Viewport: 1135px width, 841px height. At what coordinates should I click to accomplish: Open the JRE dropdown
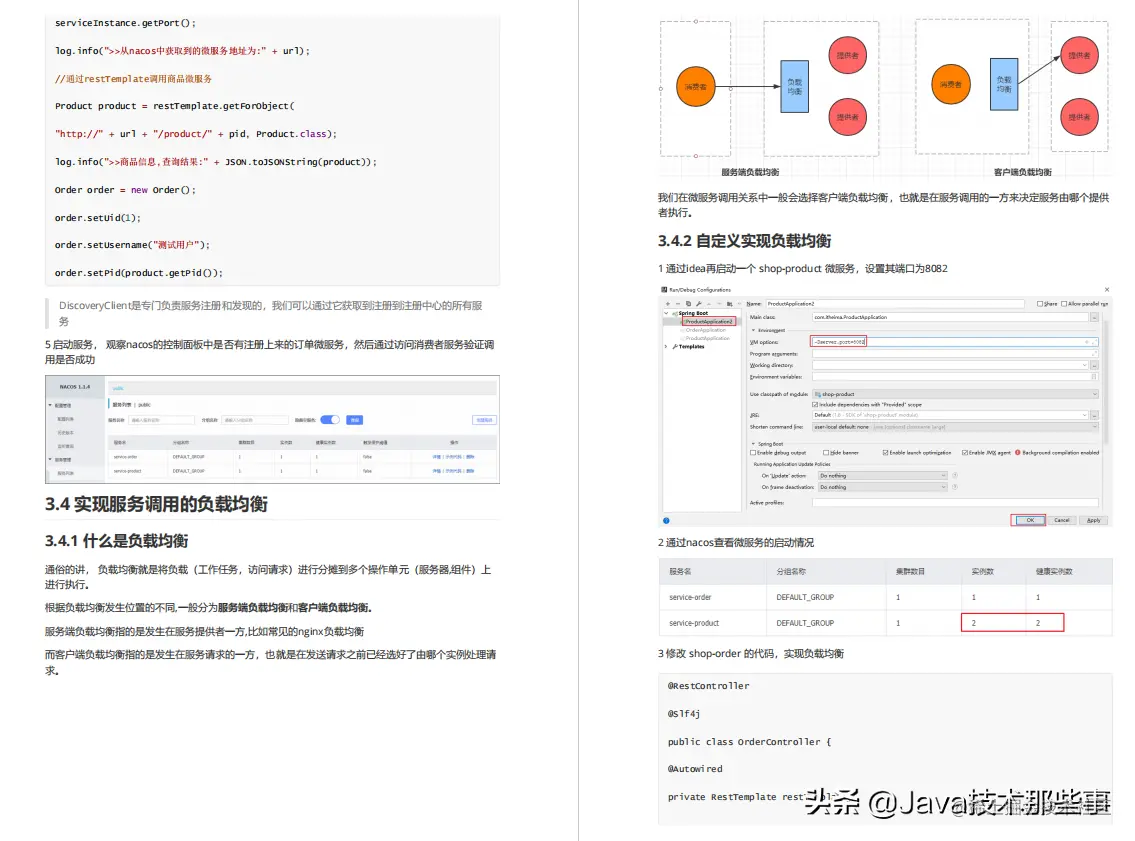(x=1084, y=415)
